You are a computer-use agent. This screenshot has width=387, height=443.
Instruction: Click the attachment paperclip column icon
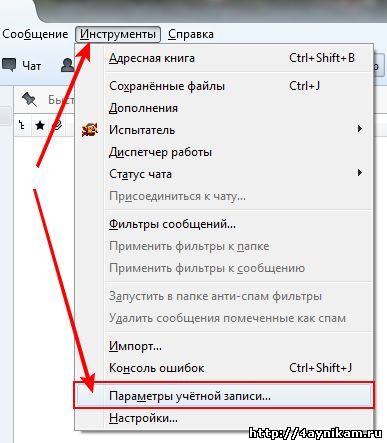click(x=58, y=125)
